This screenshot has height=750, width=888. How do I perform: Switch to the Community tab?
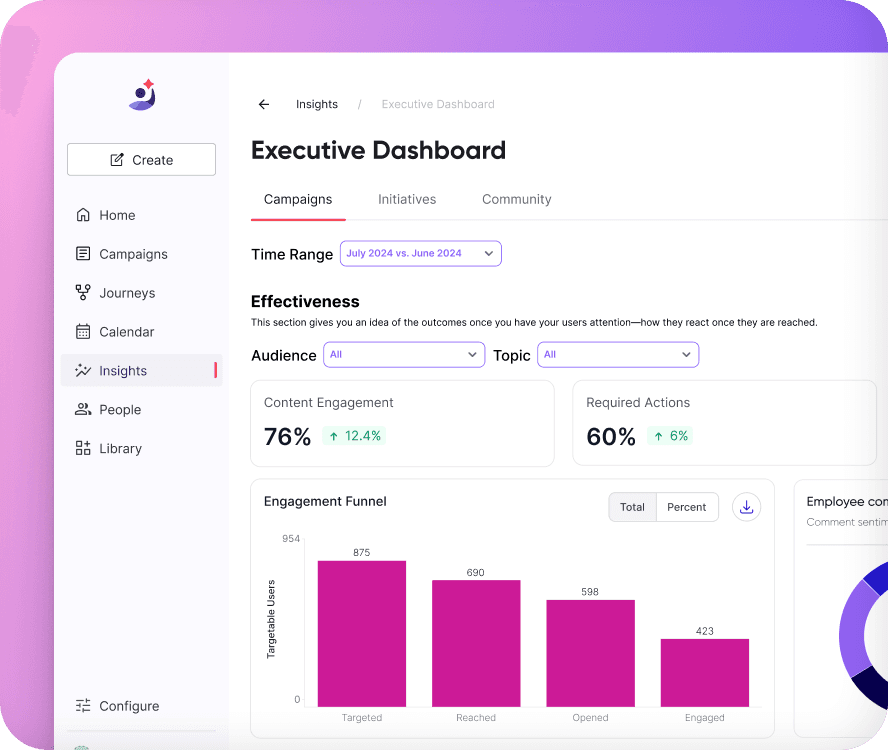coord(516,199)
